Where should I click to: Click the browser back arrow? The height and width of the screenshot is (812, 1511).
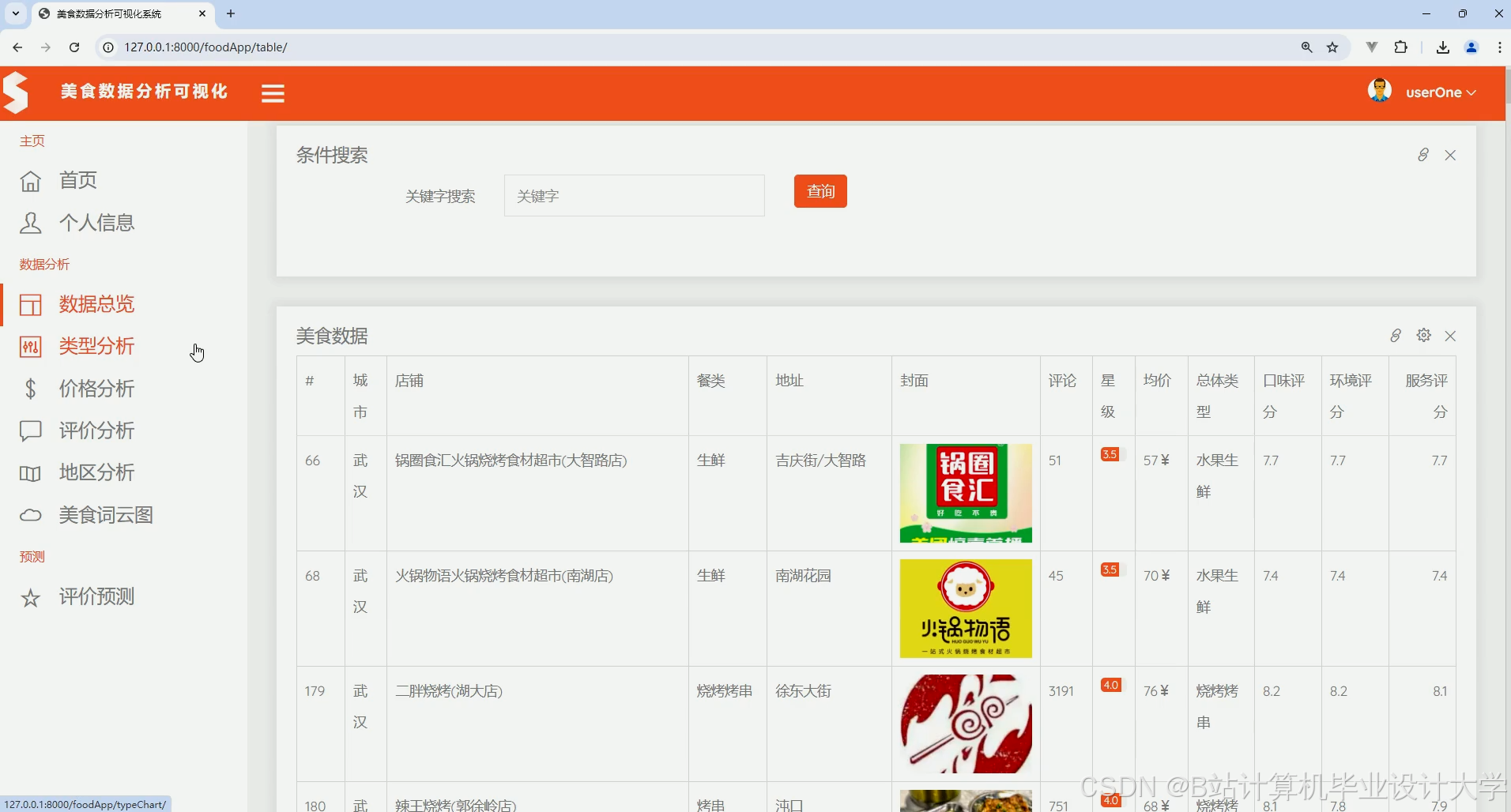pyautogui.click(x=17, y=47)
